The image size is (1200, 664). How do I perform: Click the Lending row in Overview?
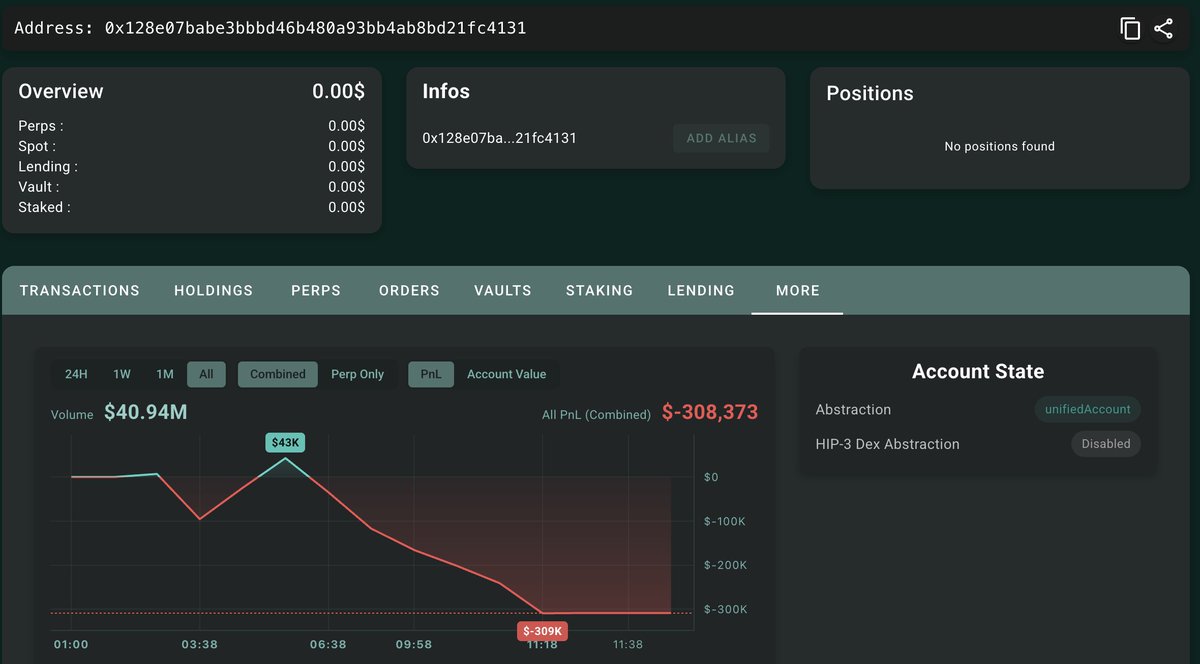tap(192, 166)
